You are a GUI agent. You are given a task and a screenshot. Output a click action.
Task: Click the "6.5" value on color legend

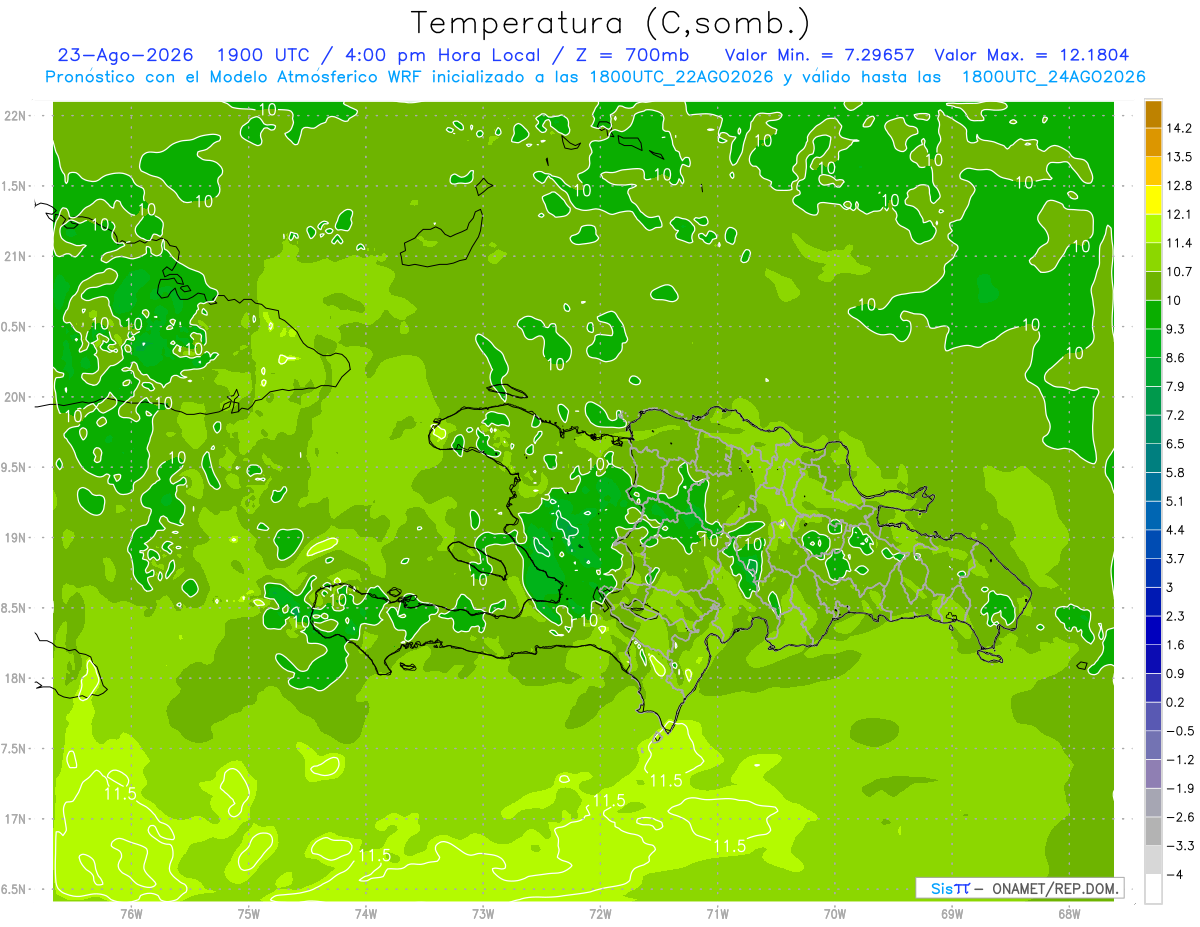1175,444
